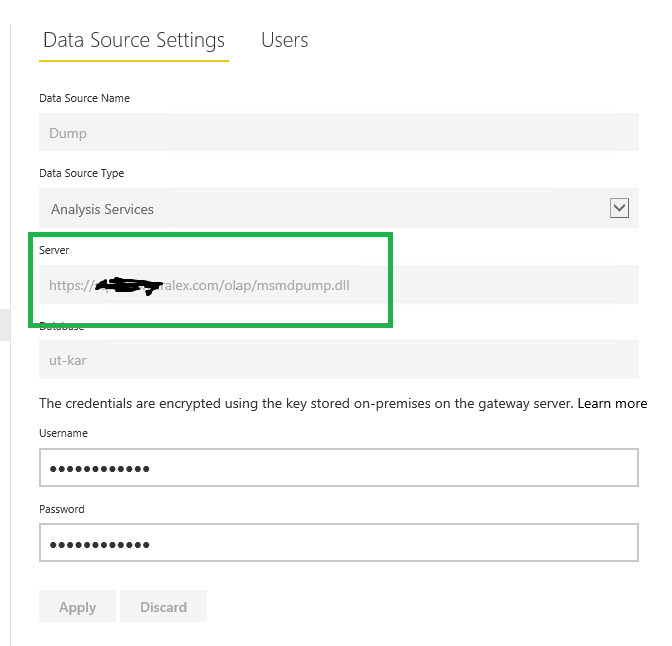Image resolution: width=672 pixels, height=646 pixels.
Task: Click the credentials encryption notice text
Action: click(x=306, y=403)
